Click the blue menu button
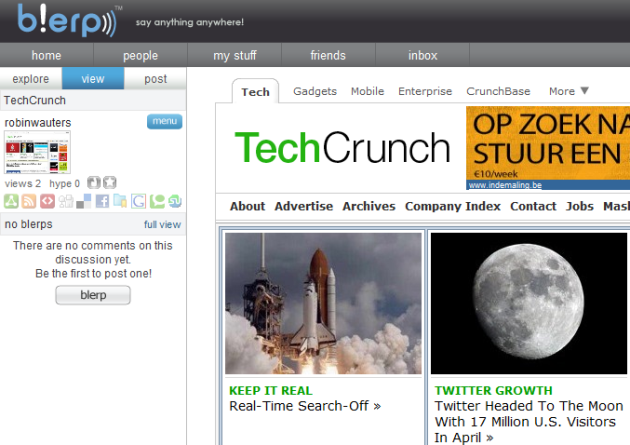Image resolution: width=630 pixels, height=445 pixels. click(x=165, y=121)
